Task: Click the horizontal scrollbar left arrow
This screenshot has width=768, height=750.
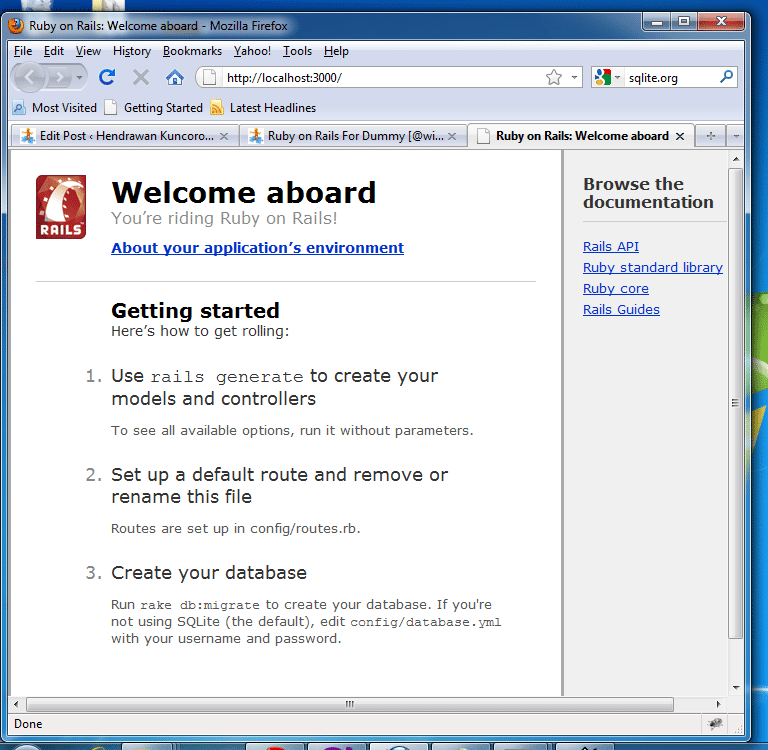Action: (16, 704)
